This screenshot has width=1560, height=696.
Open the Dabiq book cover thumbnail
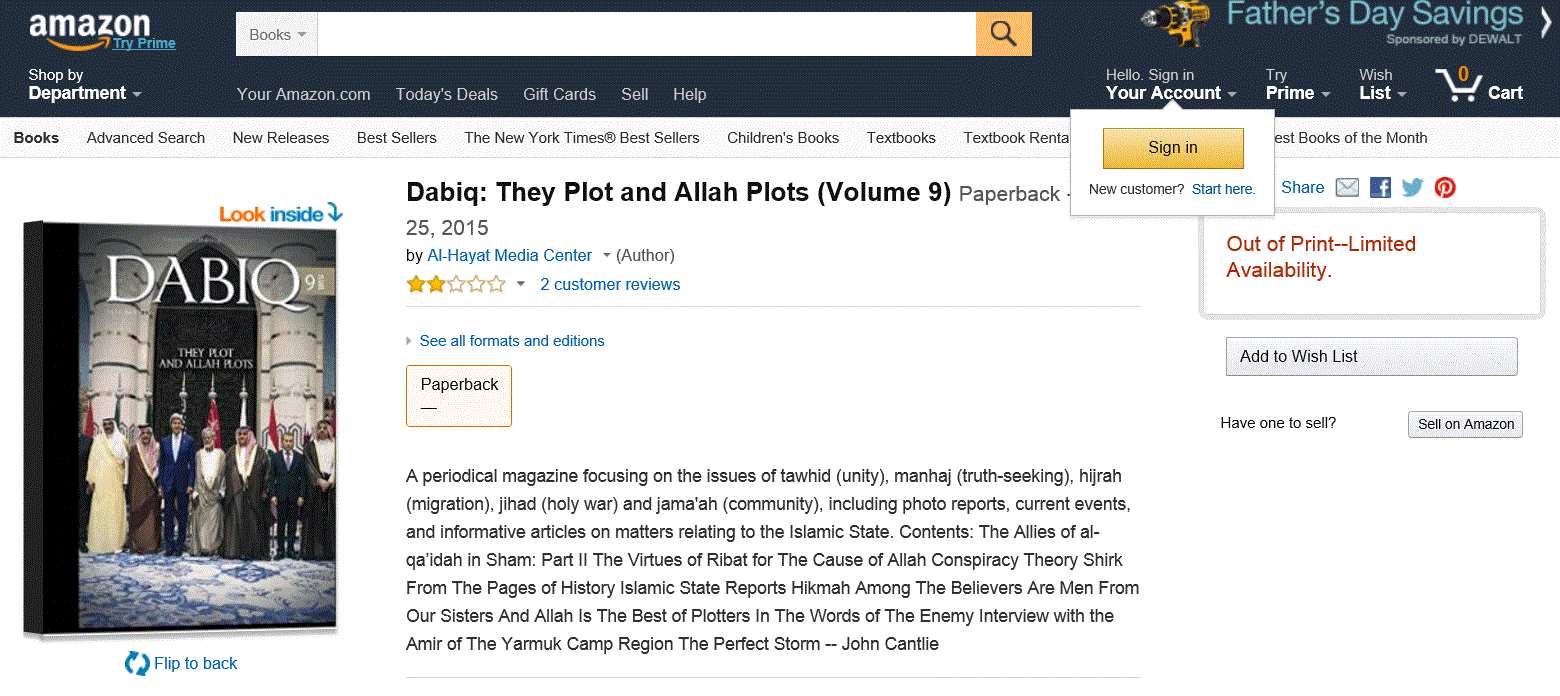click(x=180, y=430)
